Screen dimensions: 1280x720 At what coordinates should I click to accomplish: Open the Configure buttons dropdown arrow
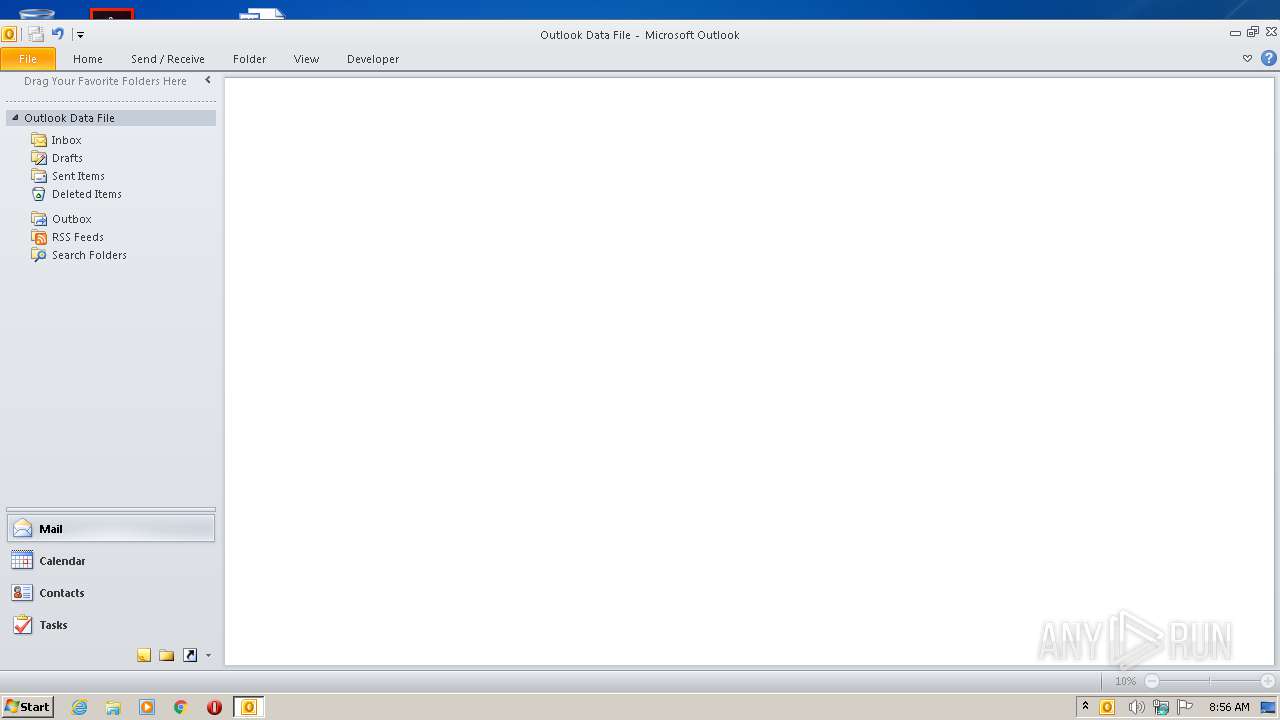pos(208,656)
